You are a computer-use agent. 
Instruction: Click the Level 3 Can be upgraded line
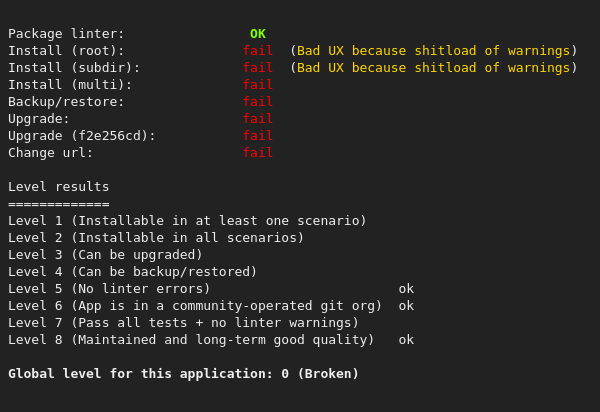pyautogui.click(x=105, y=255)
